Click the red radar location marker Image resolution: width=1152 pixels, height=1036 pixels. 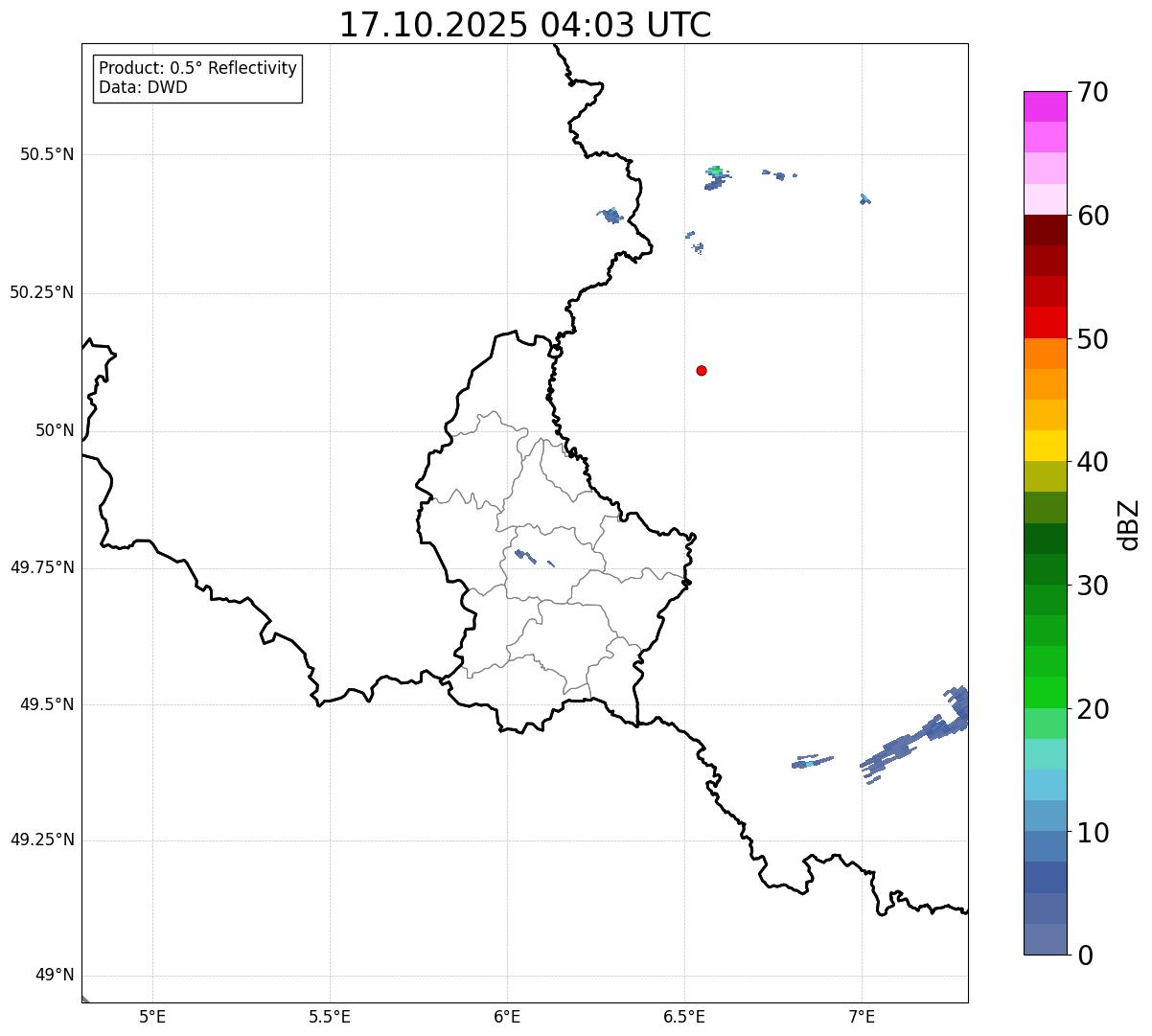tap(702, 370)
